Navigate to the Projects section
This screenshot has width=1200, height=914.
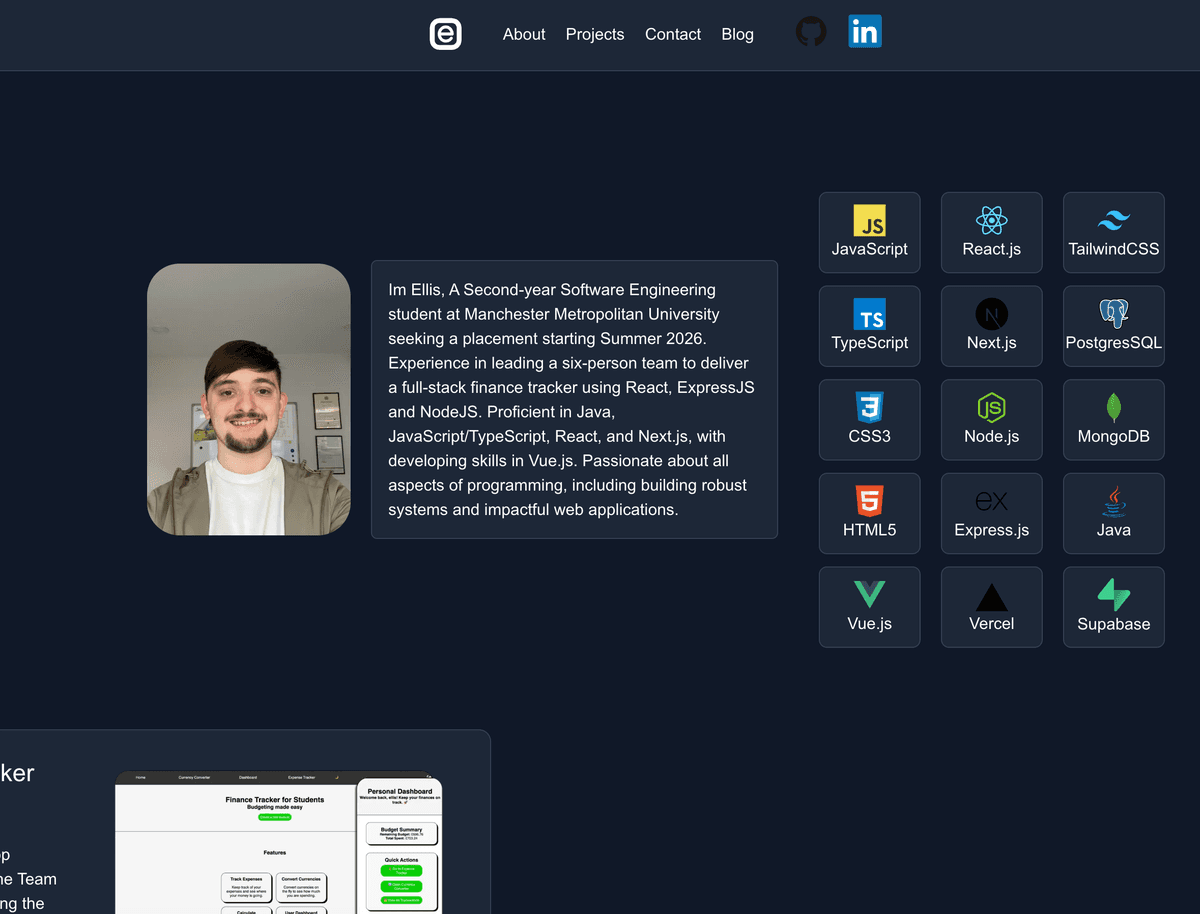[x=595, y=34]
